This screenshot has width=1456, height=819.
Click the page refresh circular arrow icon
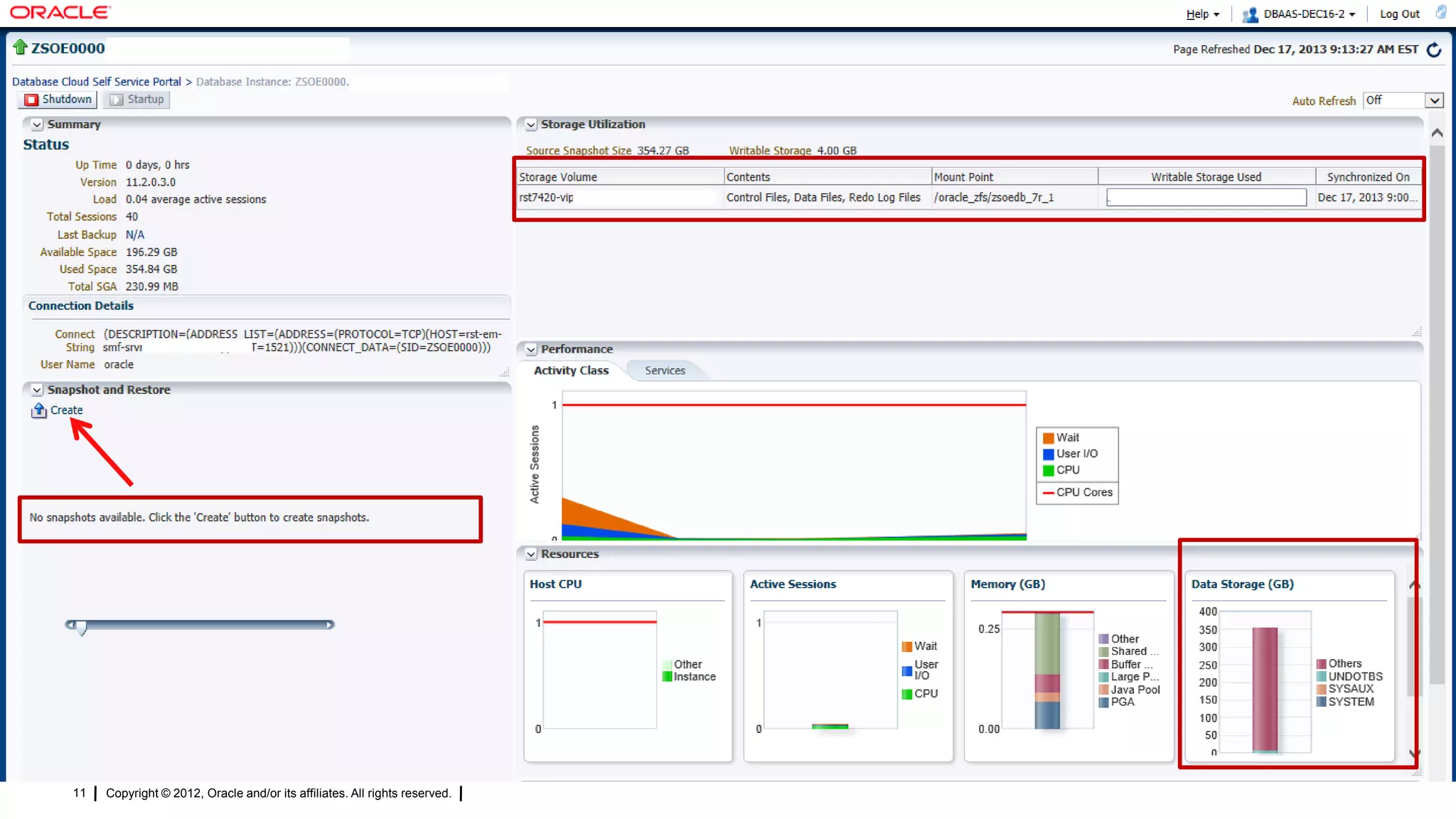pyautogui.click(x=1434, y=50)
